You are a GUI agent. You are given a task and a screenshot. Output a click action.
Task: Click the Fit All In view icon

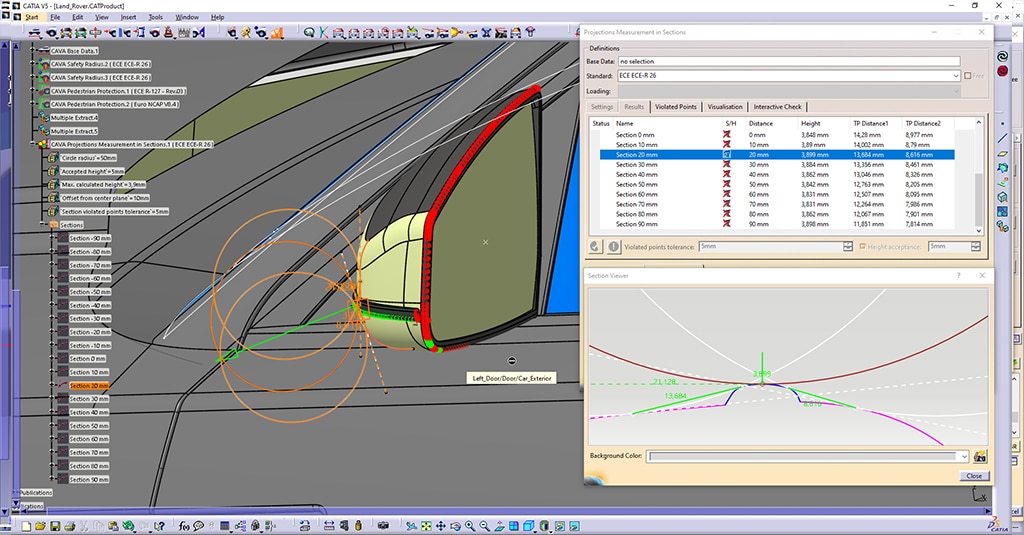pos(426,526)
